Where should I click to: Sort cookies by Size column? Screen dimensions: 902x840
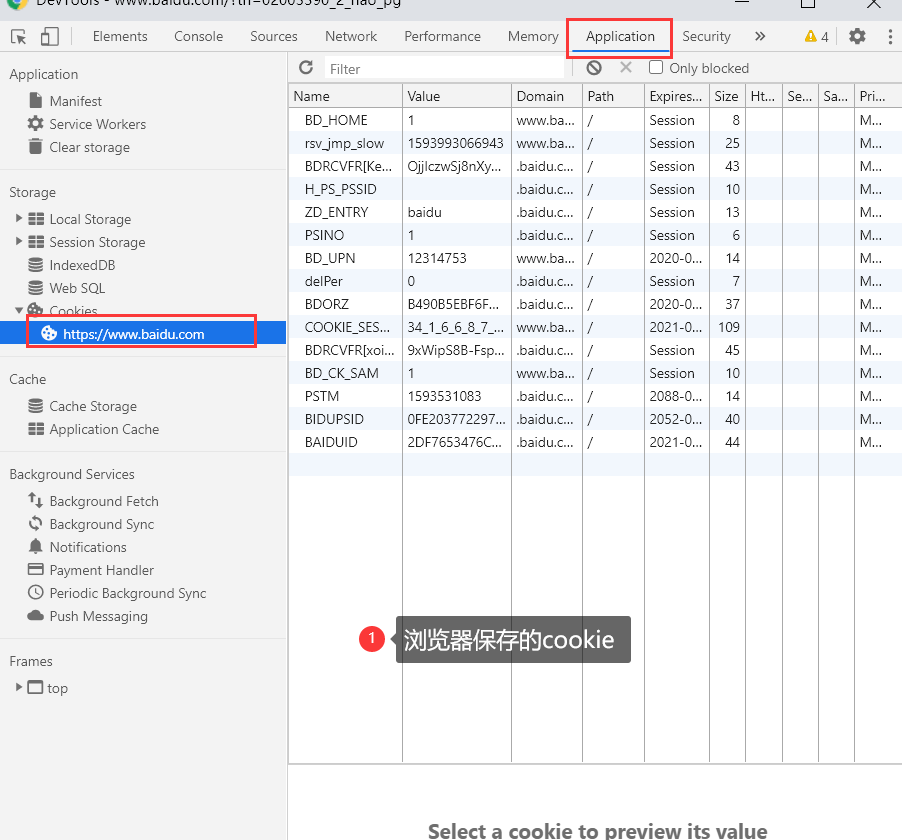pyautogui.click(x=727, y=96)
